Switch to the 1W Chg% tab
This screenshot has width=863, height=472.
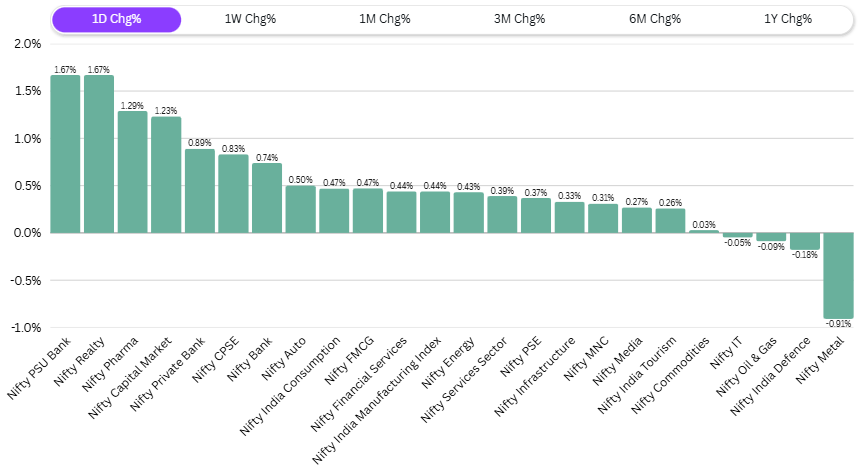pos(250,19)
